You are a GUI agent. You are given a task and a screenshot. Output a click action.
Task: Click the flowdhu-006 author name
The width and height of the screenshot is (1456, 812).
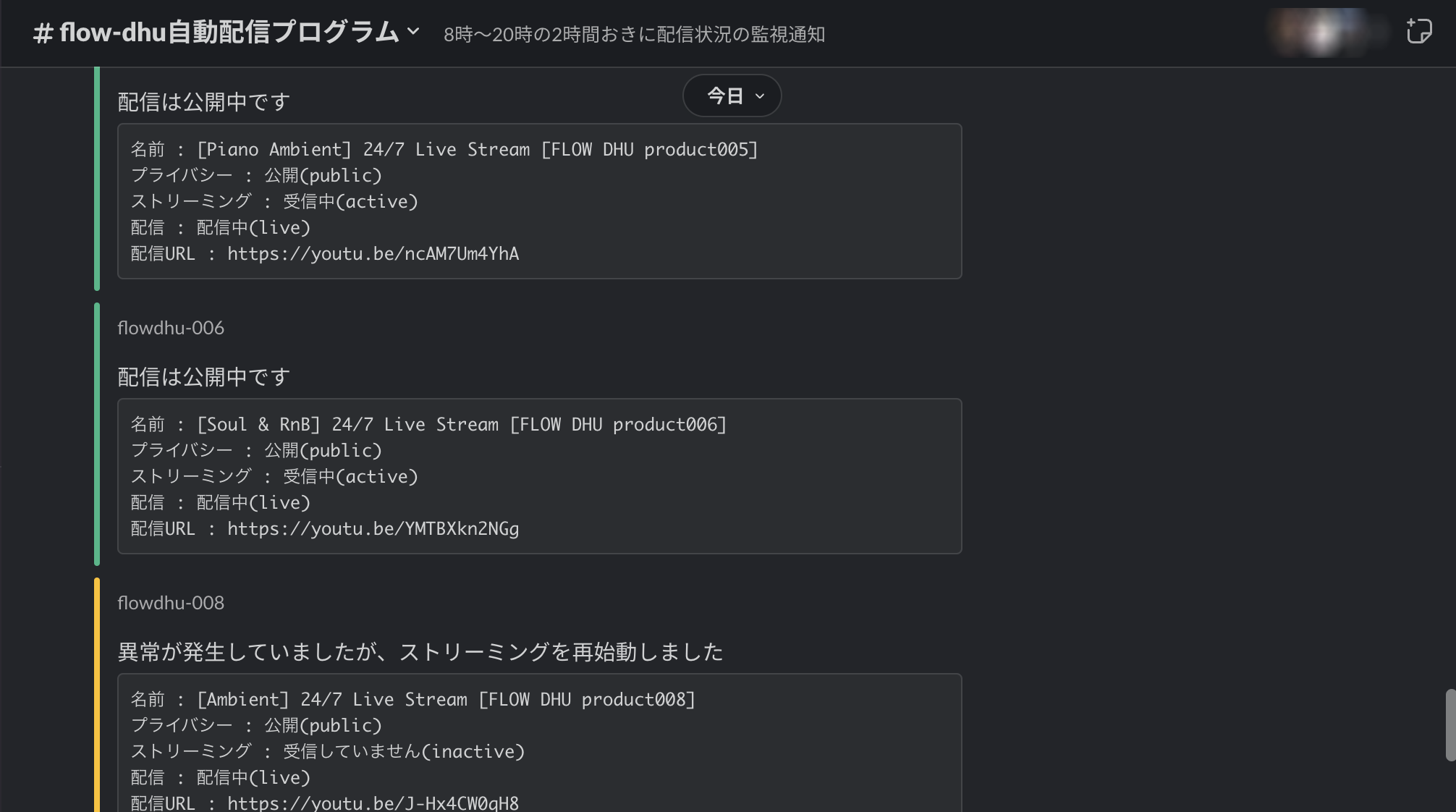coord(171,328)
